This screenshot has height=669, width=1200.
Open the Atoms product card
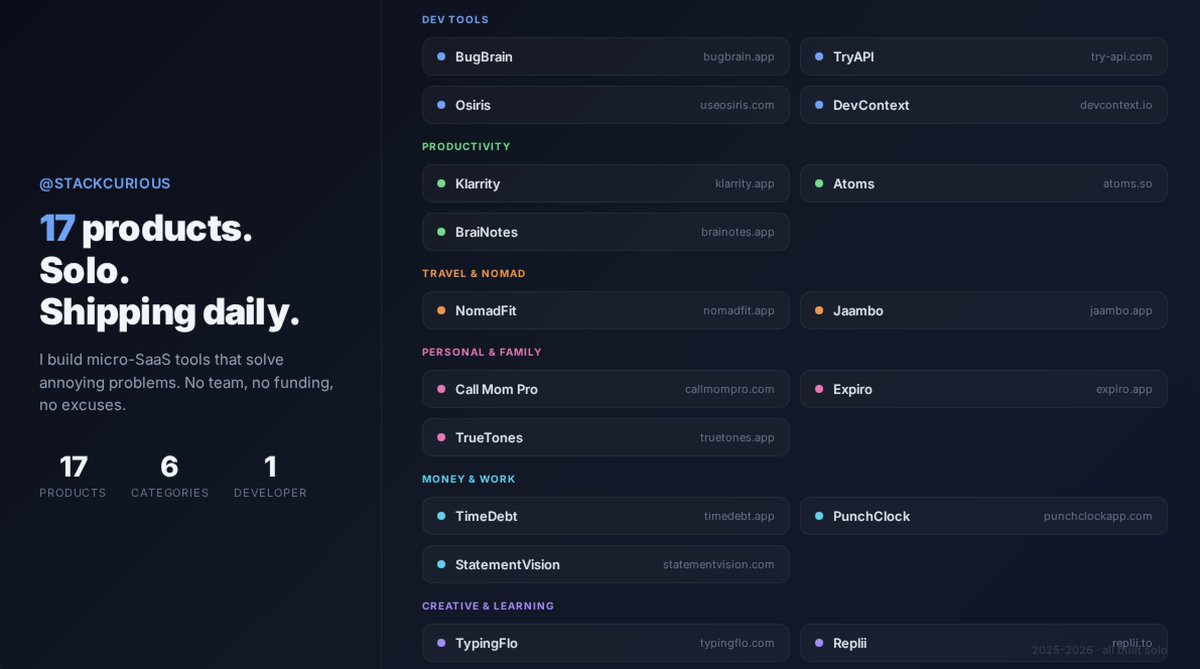tap(983, 184)
